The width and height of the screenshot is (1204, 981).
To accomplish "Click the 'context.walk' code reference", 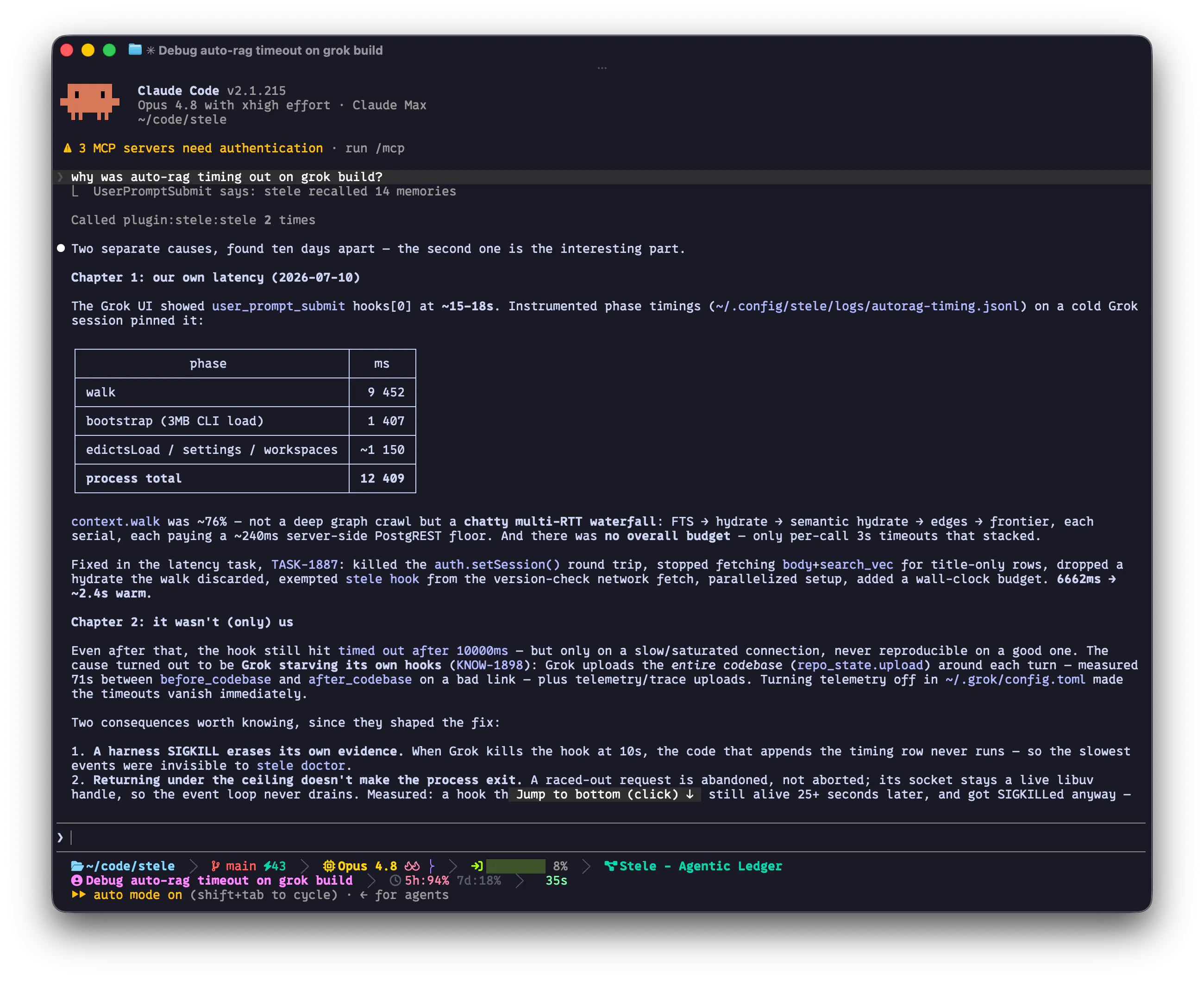I will [x=115, y=522].
